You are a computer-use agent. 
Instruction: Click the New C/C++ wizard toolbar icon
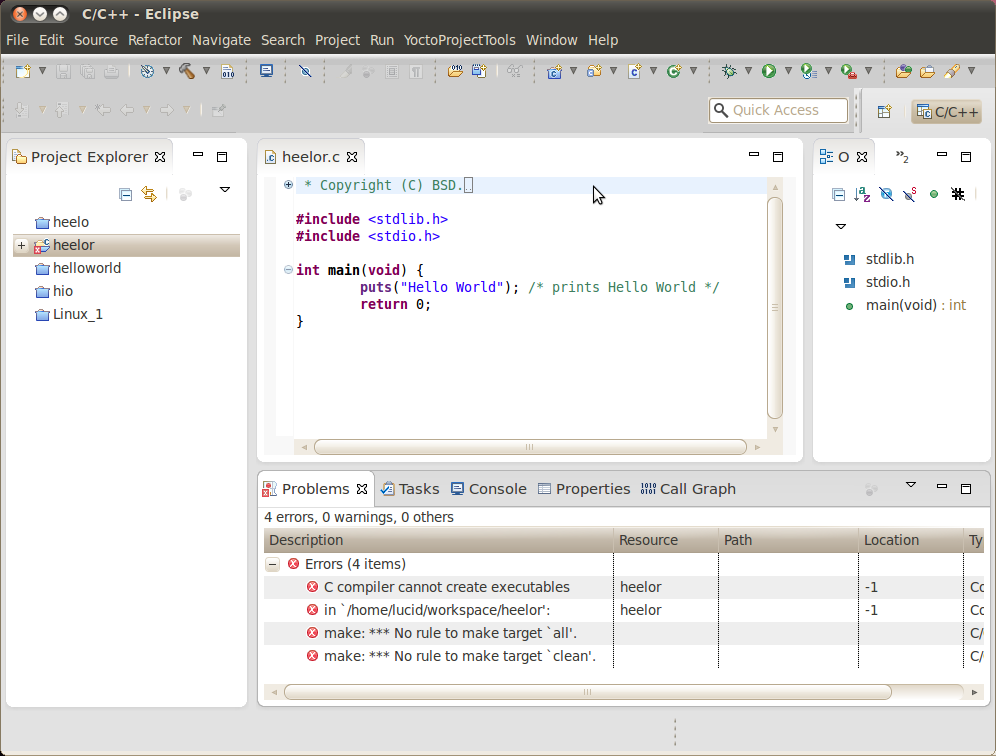coord(556,71)
